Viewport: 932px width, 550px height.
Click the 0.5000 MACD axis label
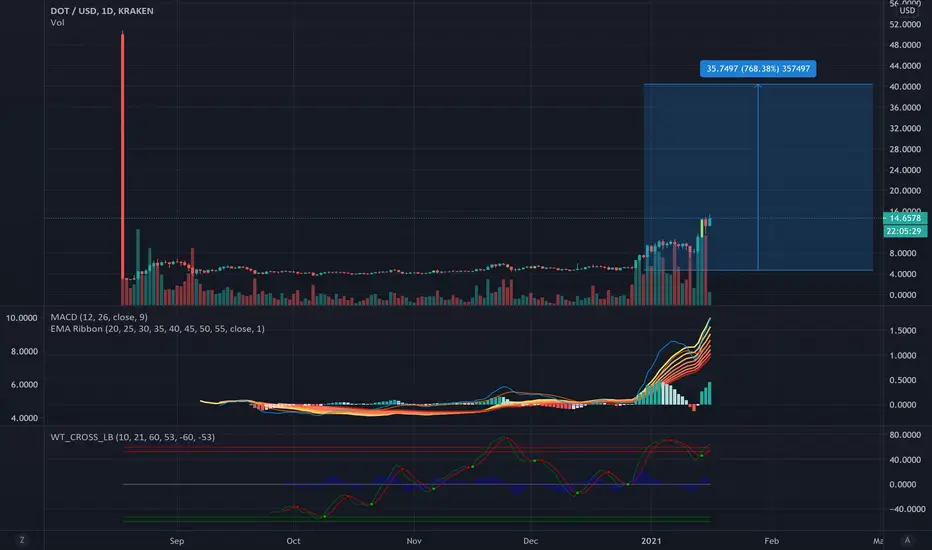click(x=902, y=380)
